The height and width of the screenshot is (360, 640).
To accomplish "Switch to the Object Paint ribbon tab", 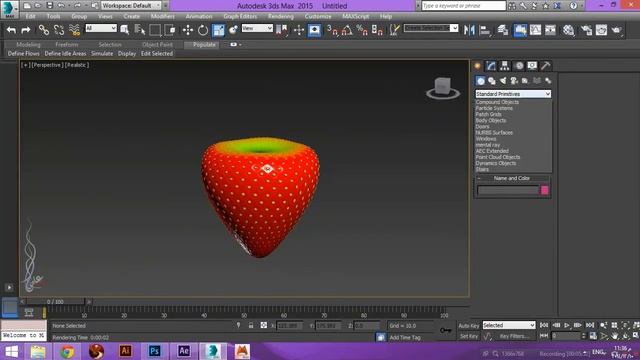I will (157, 44).
